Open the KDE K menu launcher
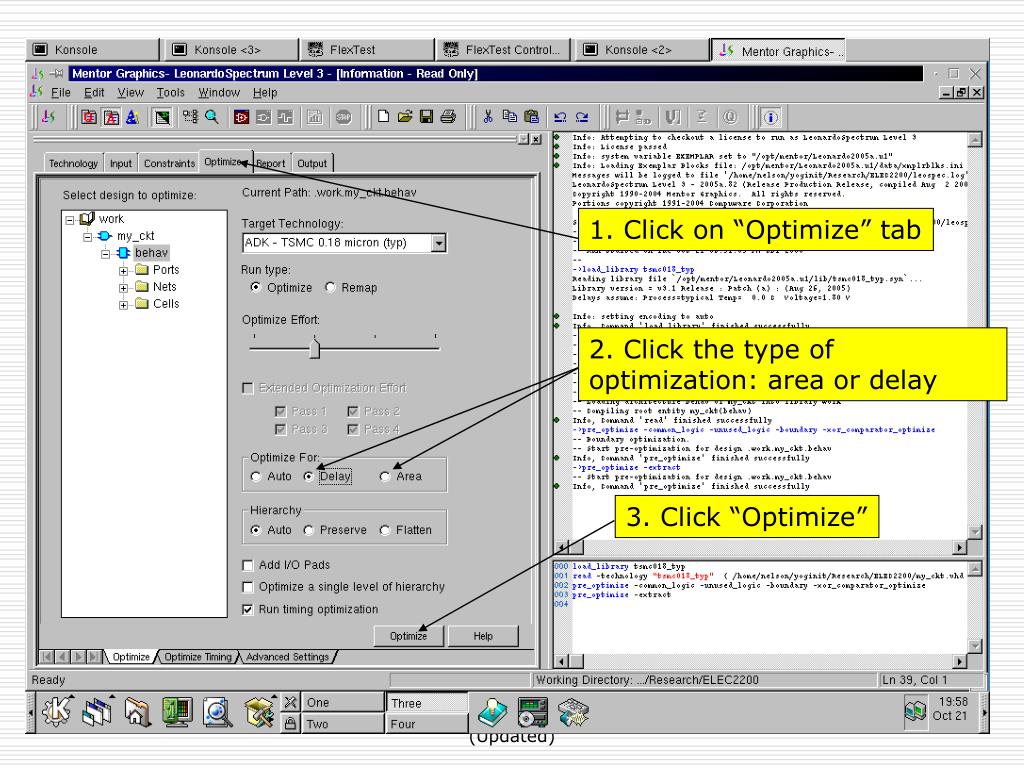This screenshot has height=768, width=1024. pos(57,711)
